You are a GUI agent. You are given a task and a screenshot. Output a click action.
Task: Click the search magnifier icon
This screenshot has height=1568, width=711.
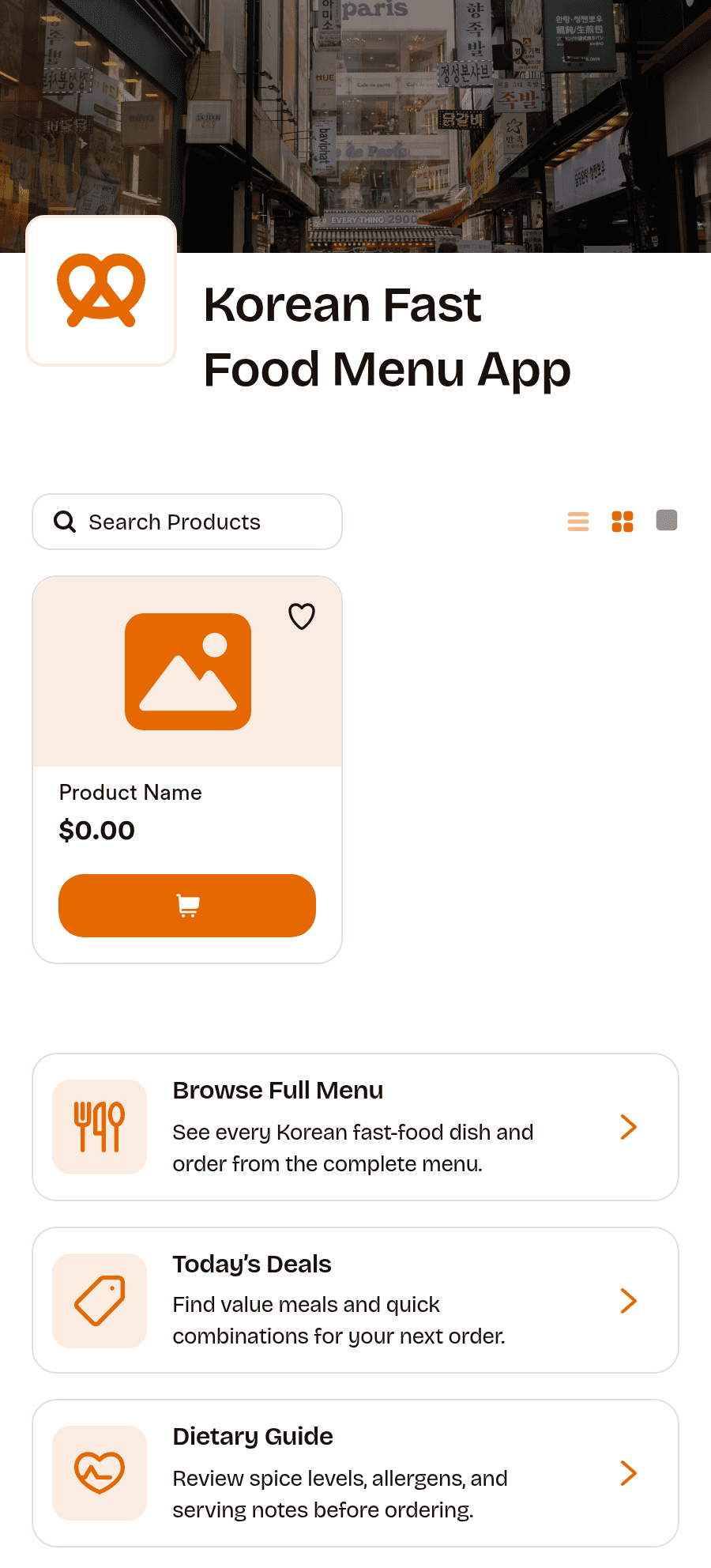click(x=65, y=522)
